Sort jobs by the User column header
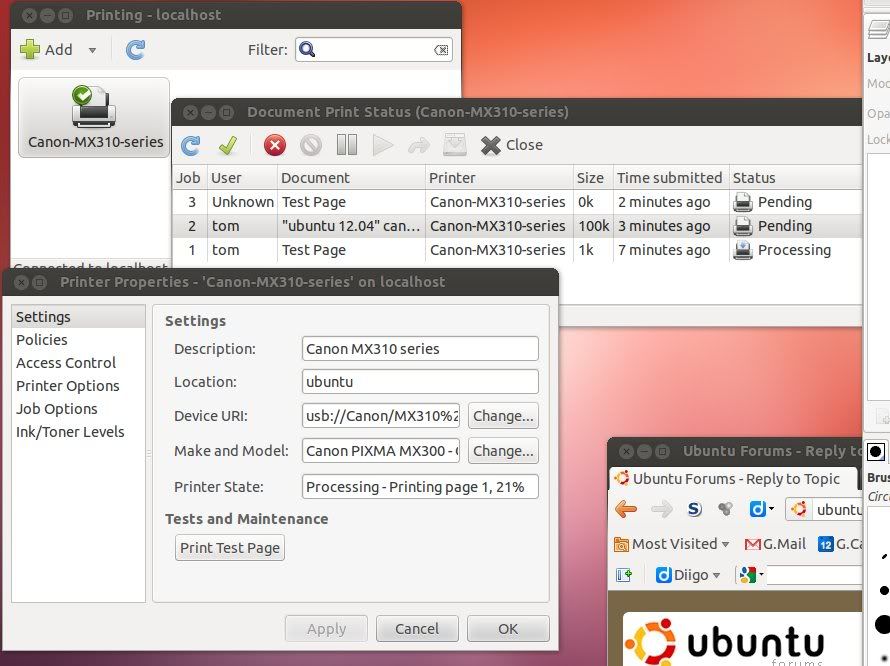 pyautogui.click(x=242, y=178)
